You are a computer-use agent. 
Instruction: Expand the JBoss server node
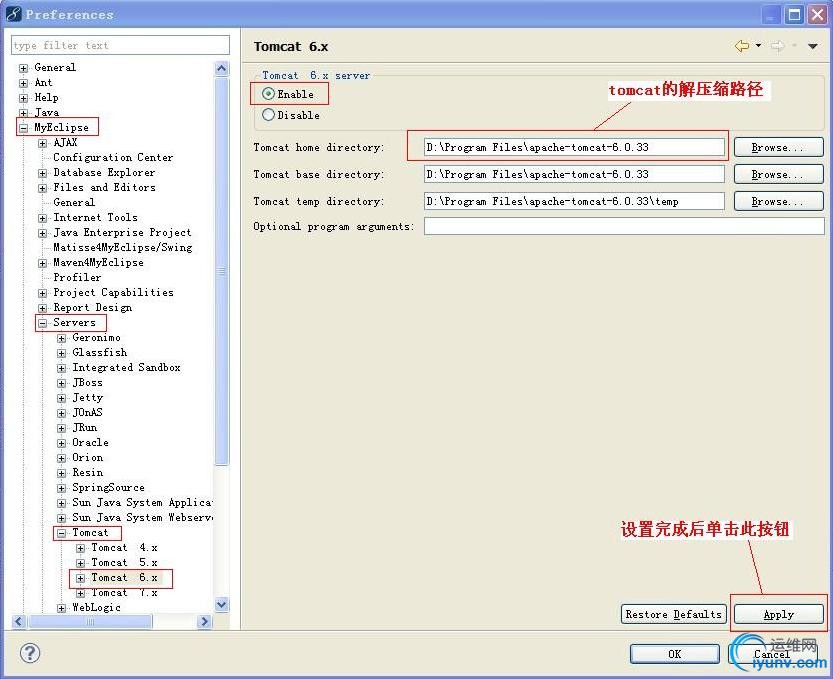coord(62,383)
